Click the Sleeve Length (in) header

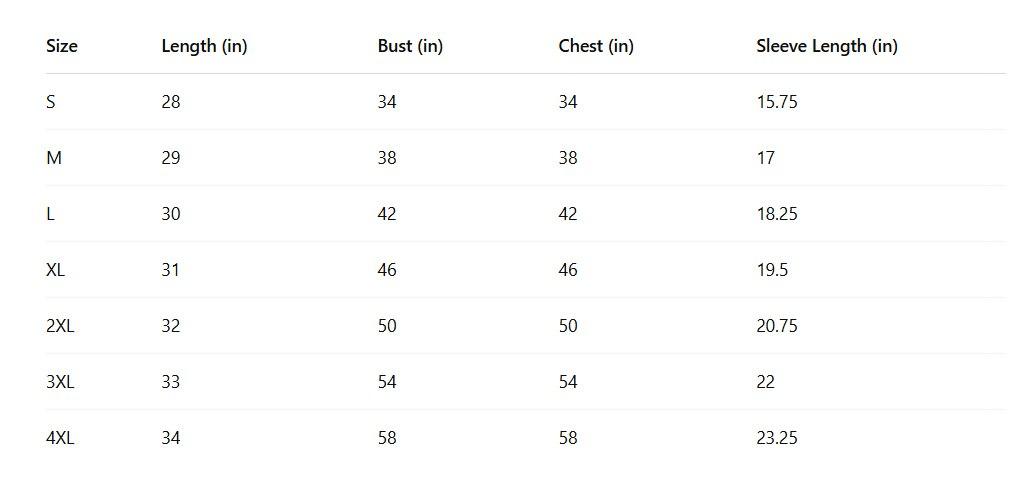(827, 46)
